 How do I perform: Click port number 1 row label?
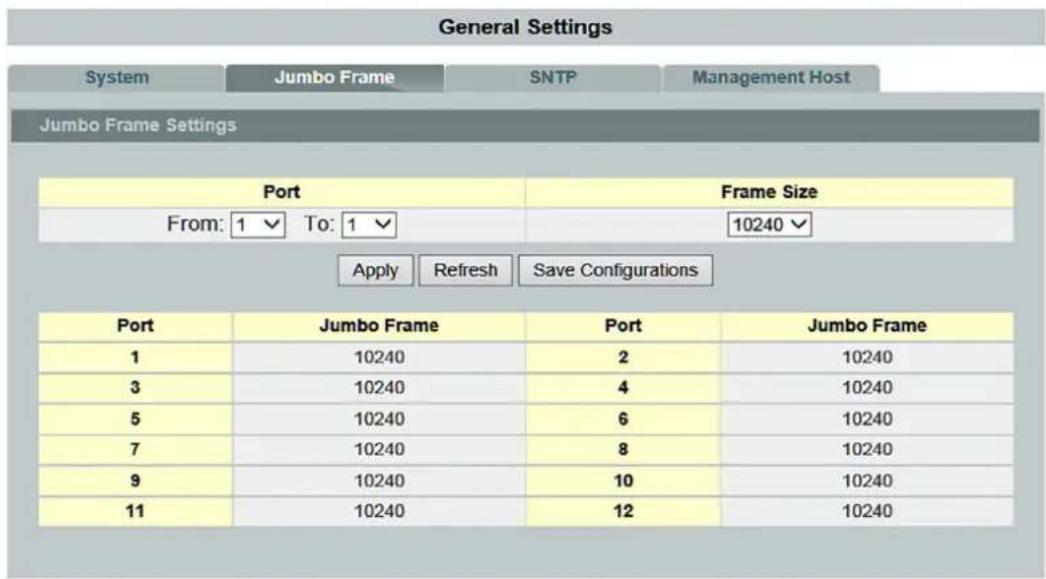(x=135, y=358)
